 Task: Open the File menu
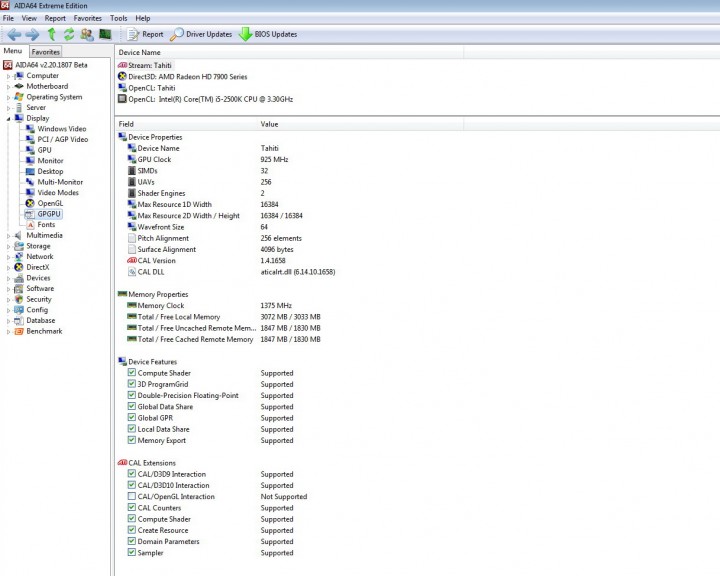coord(8,18)
